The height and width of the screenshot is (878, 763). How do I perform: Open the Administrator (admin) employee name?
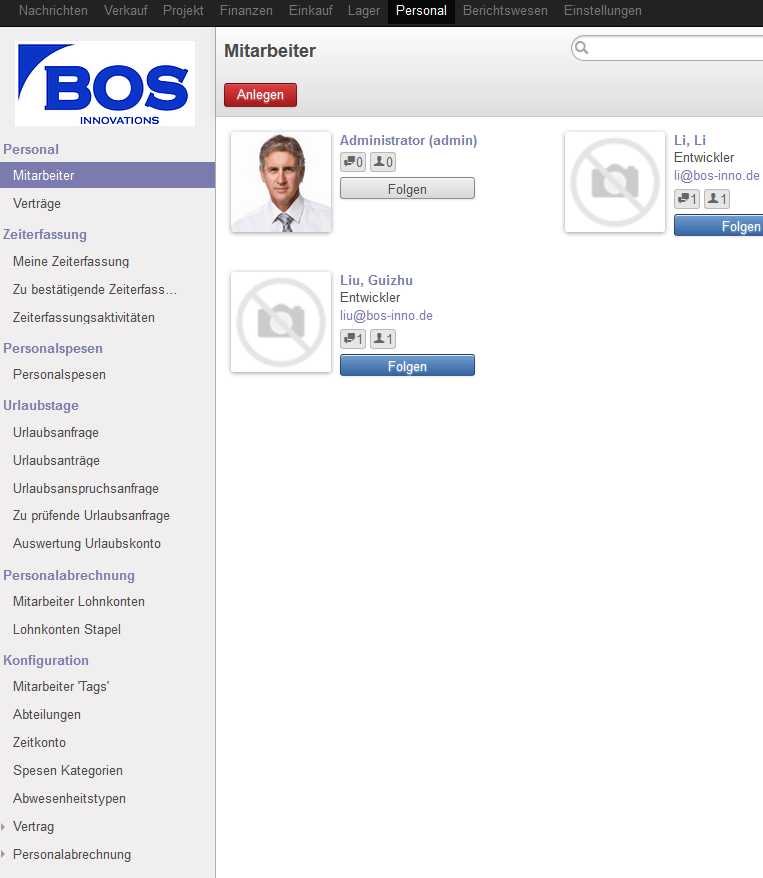pyautogui.click(x=409, y=141)
